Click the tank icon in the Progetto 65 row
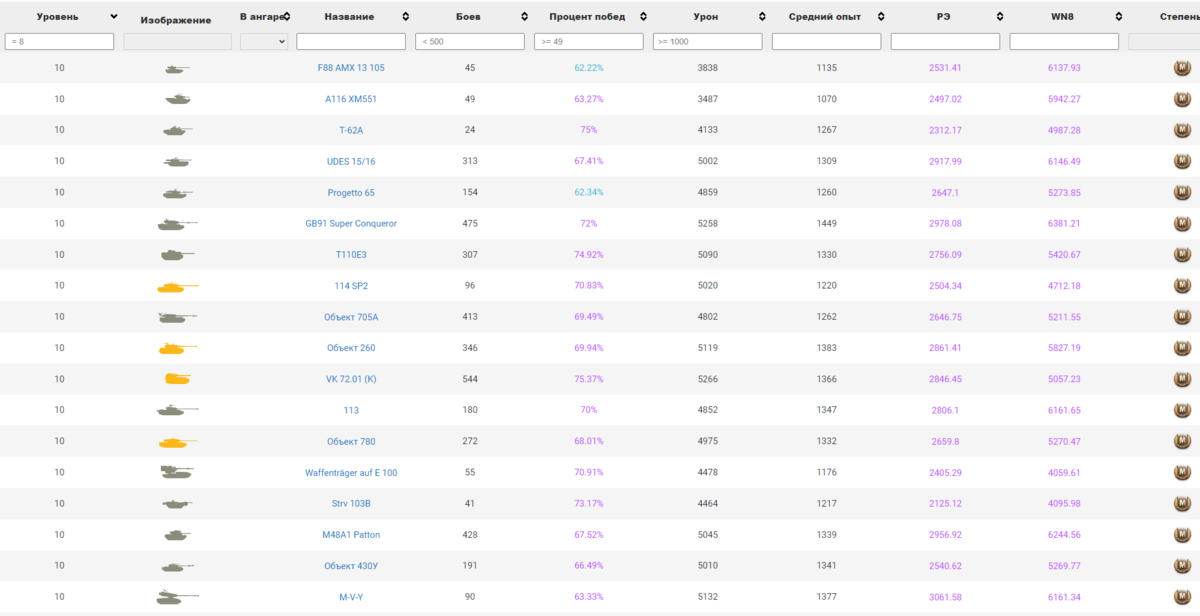This screenshot has width=1200, height=616. (177, 193)
